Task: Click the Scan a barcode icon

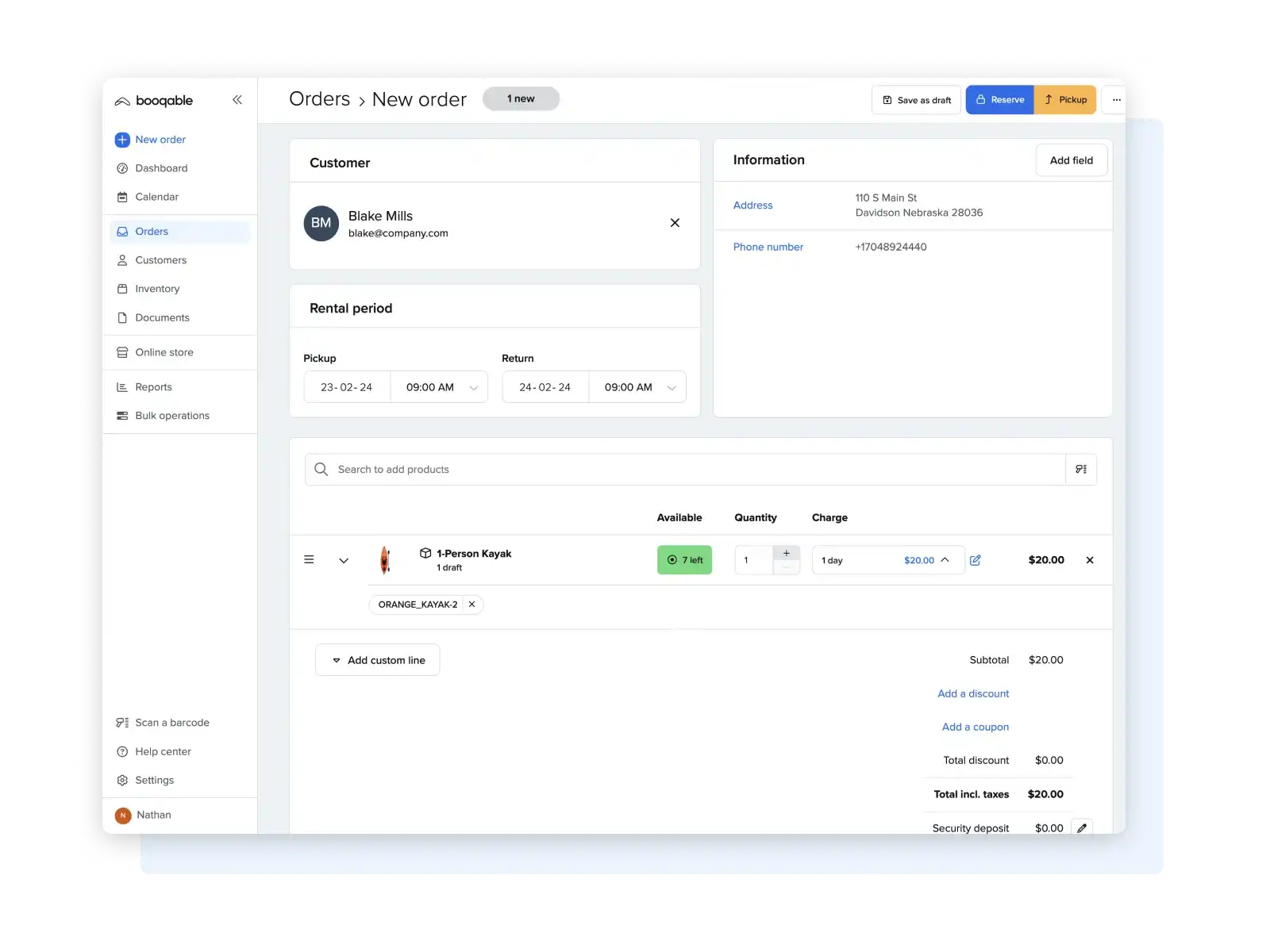Action: tap(122, 722)
